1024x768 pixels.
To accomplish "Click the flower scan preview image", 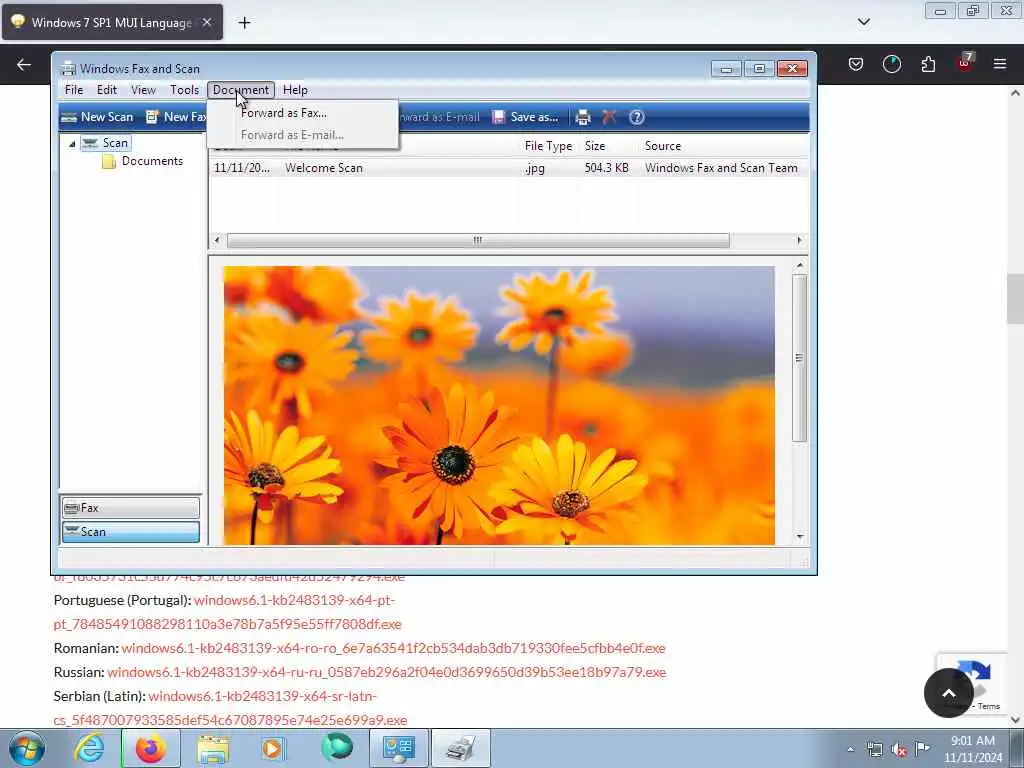I will pos(499,405).
